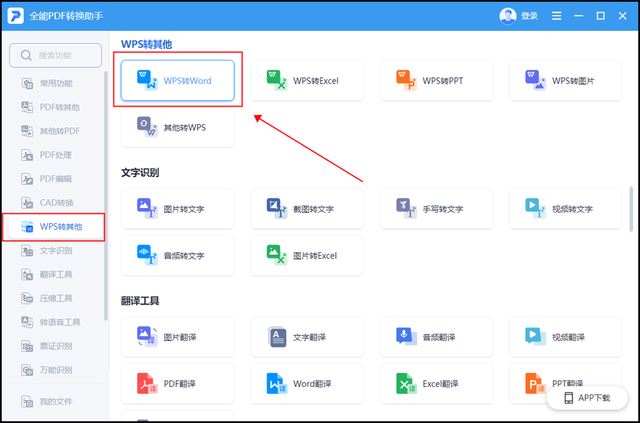640x423 pixels.
Task: Select WPS转其他 in the sidebar
Action: 54,227
